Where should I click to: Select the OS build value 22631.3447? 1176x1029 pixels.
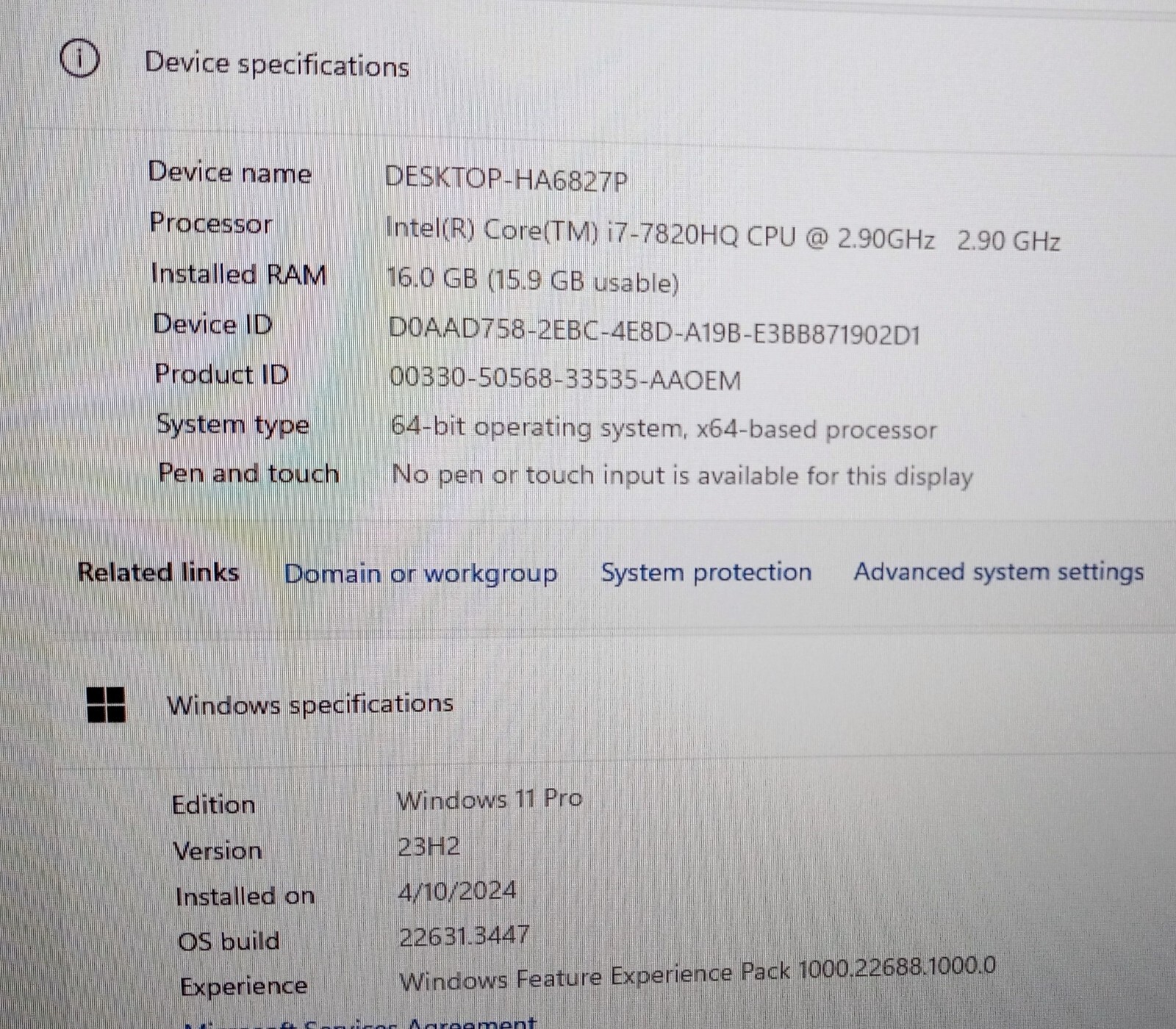click(464, 936)
